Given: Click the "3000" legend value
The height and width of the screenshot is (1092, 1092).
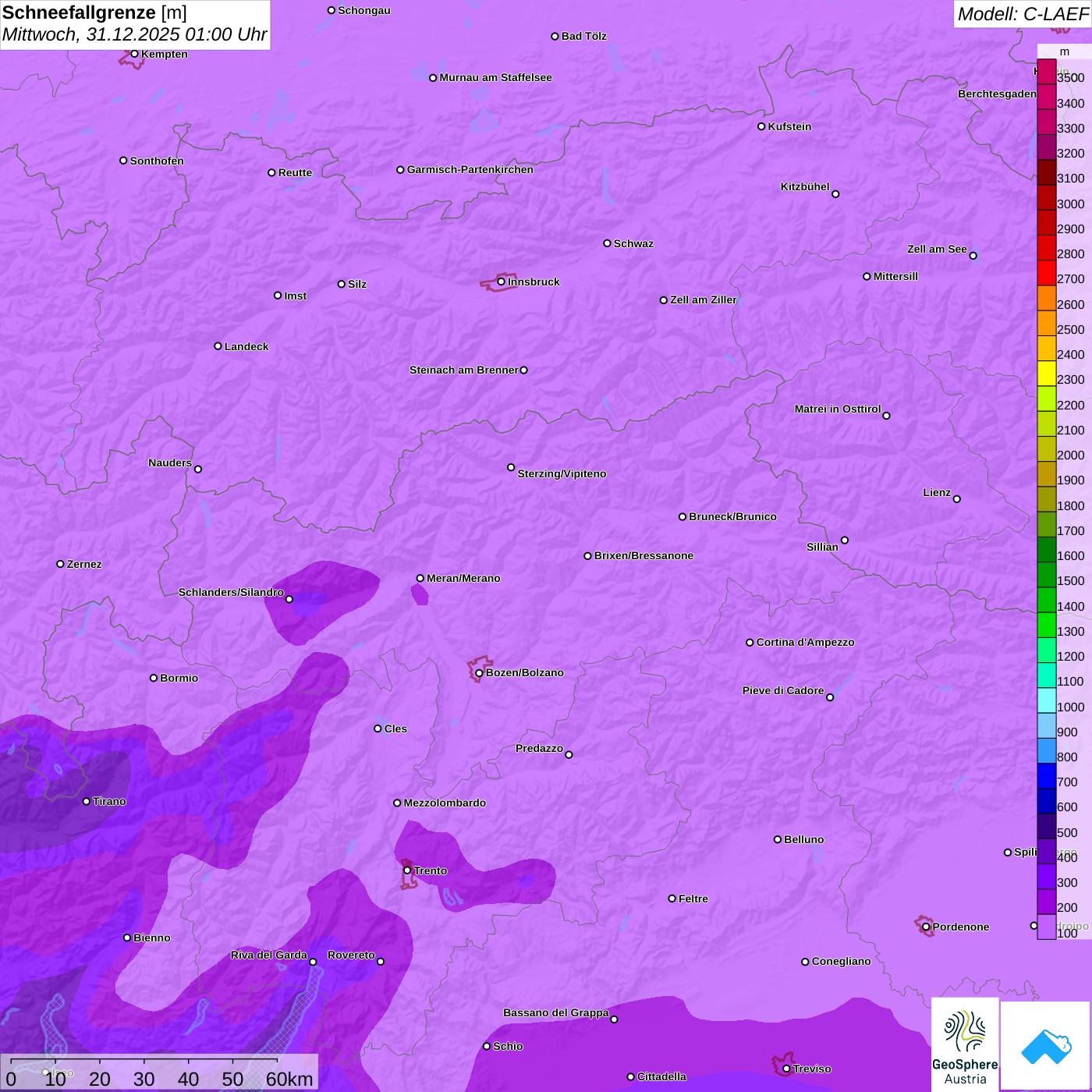Looking at the screenshot, I should point(1071,204).
